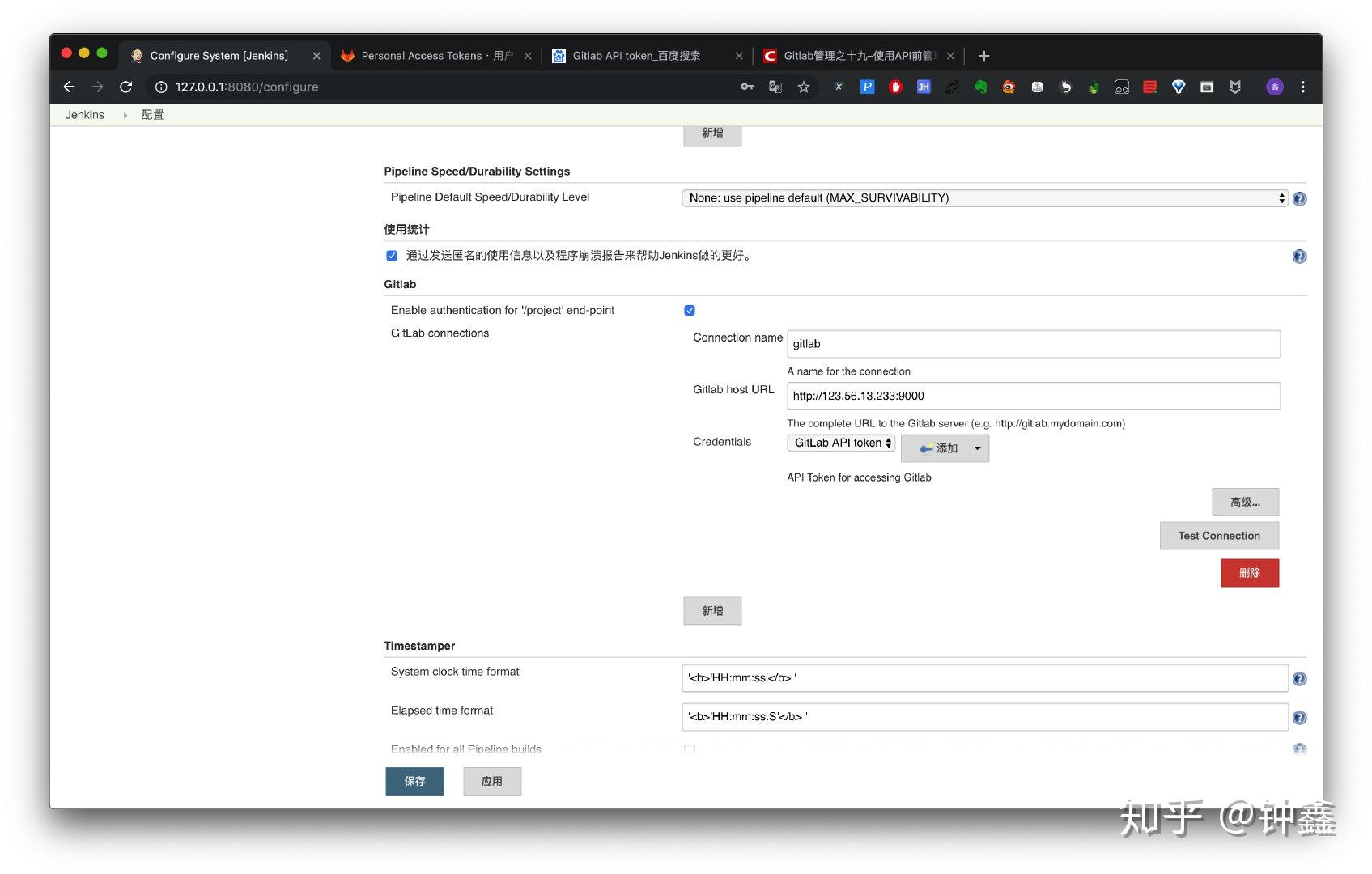This screenshot has width=1372, height=874.
Task: Open GitLab API token credentials dropdown
Action: click(x=841, y=443)
